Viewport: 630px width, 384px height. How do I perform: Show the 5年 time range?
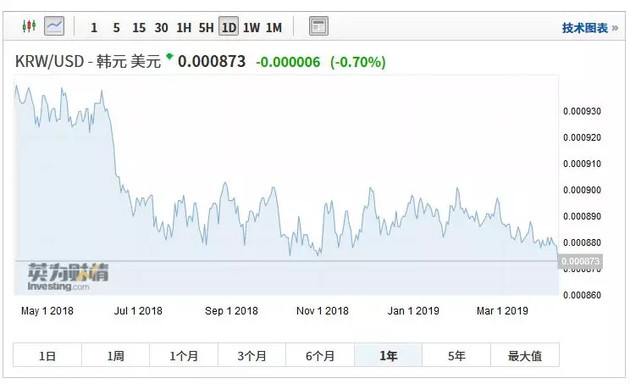[x=456, y=355]
